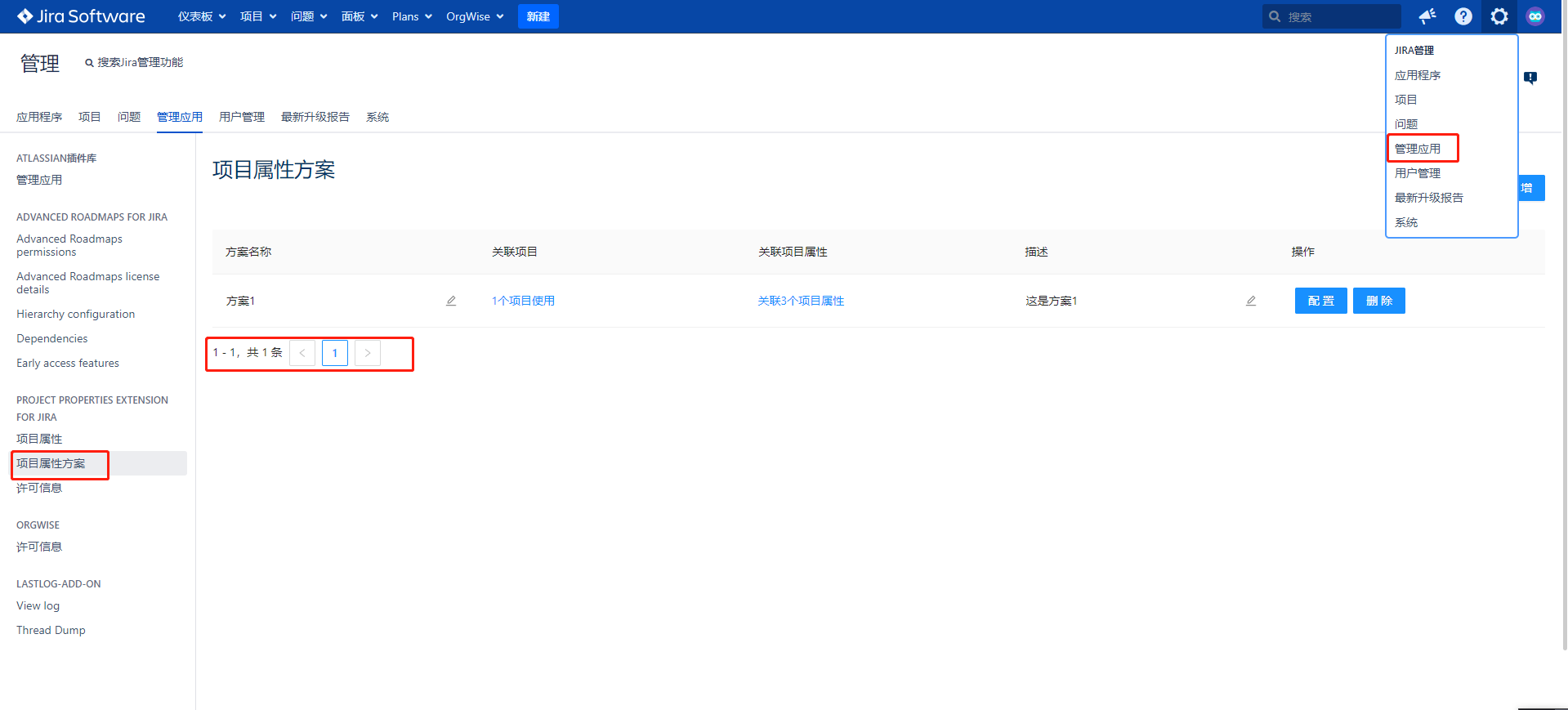Expand the Plans dropdown menu
Screen dimensions: 1568x710
pyautogui.click(x=411, y=16)
